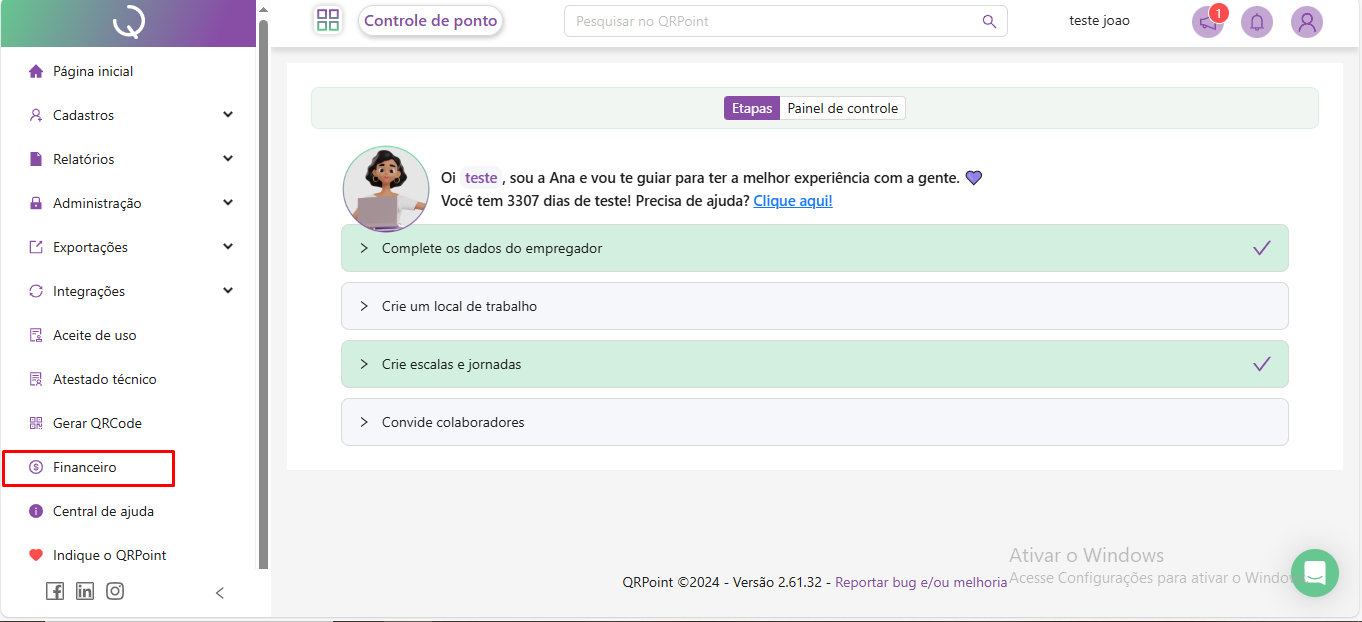1362x622 pixels.
Task: Expand the 'Crie um local de trabalho' step
Action: [814, 306]
